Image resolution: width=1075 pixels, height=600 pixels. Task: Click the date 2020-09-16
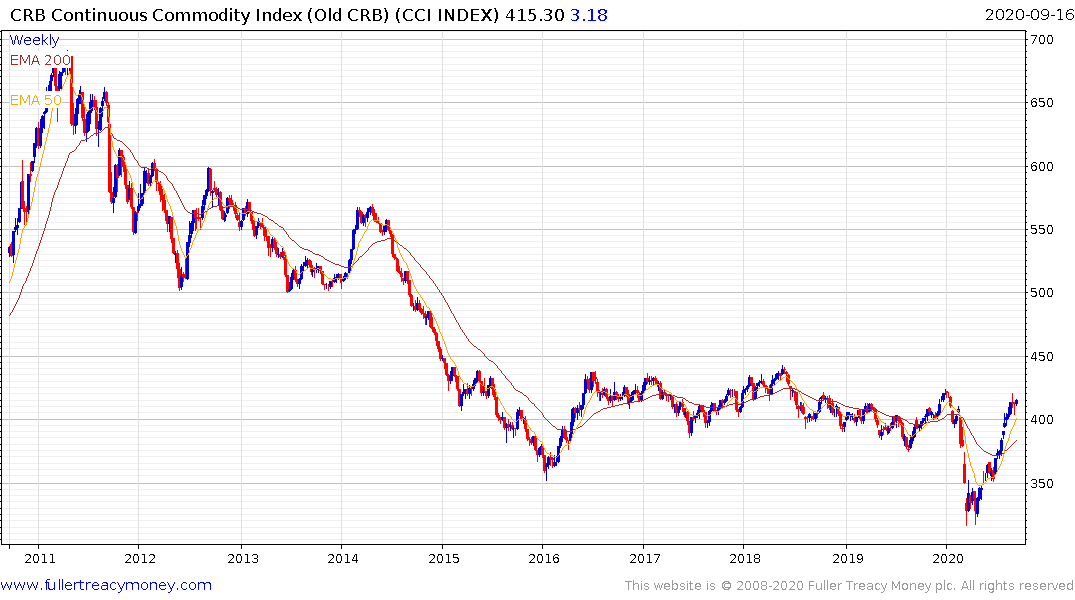[x=1028, y=15]
